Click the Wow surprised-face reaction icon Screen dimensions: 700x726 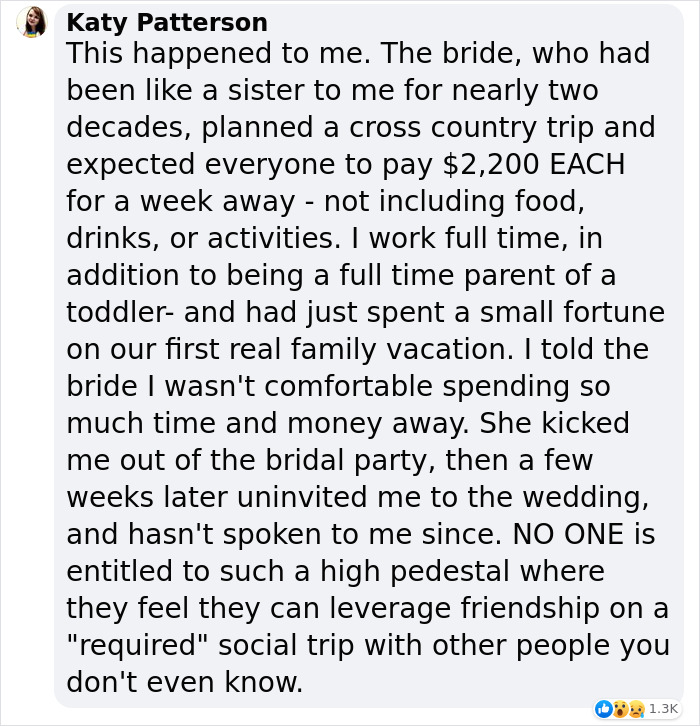(619, 709)
